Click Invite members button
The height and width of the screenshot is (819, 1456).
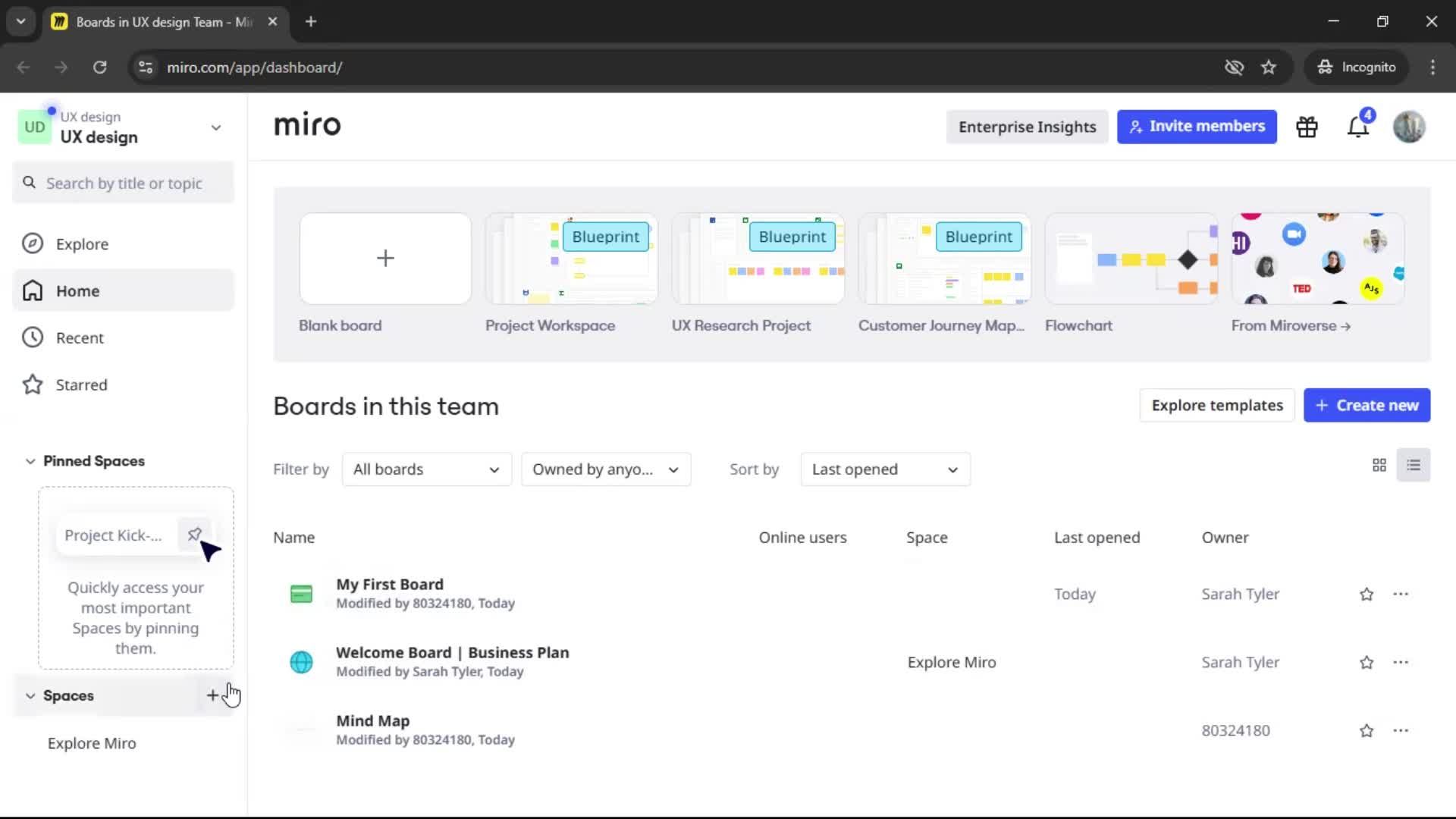tap(1197, 127)
